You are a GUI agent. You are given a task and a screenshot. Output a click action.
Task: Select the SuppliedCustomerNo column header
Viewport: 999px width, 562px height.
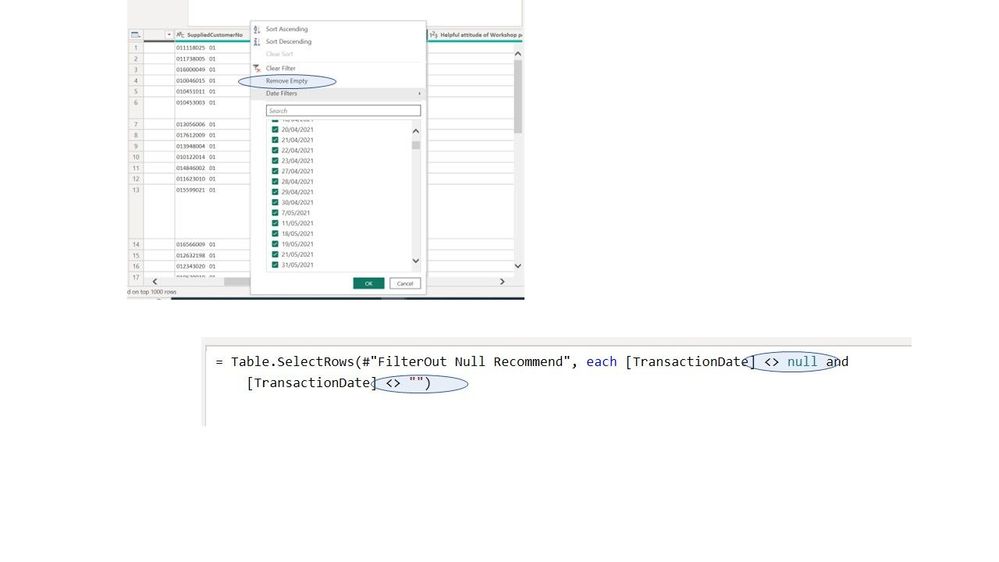pos(212,35)
